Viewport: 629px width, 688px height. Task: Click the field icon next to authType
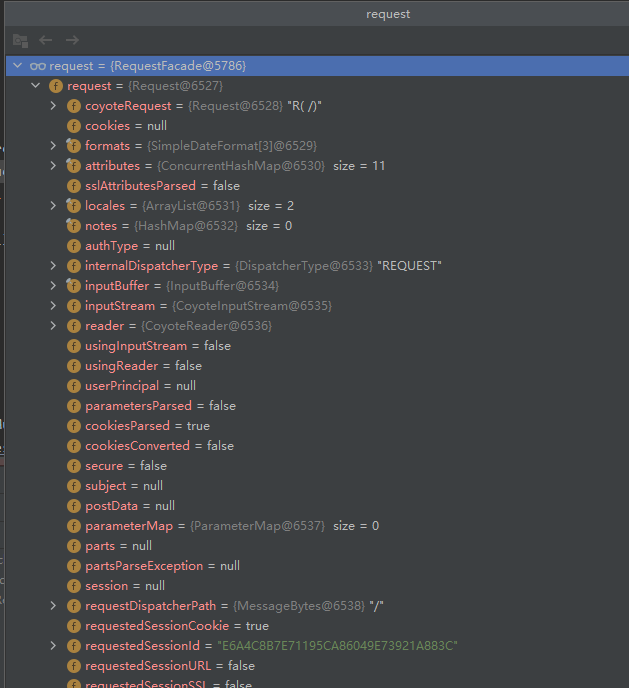74,246
